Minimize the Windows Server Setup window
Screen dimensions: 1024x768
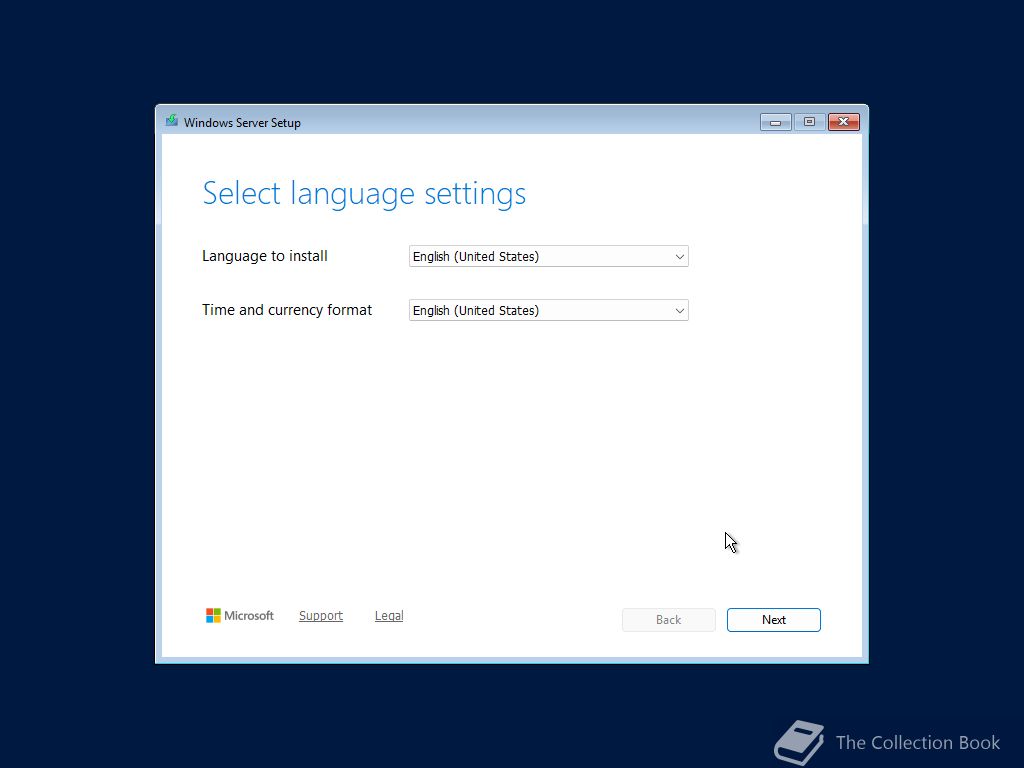(776, 122)
